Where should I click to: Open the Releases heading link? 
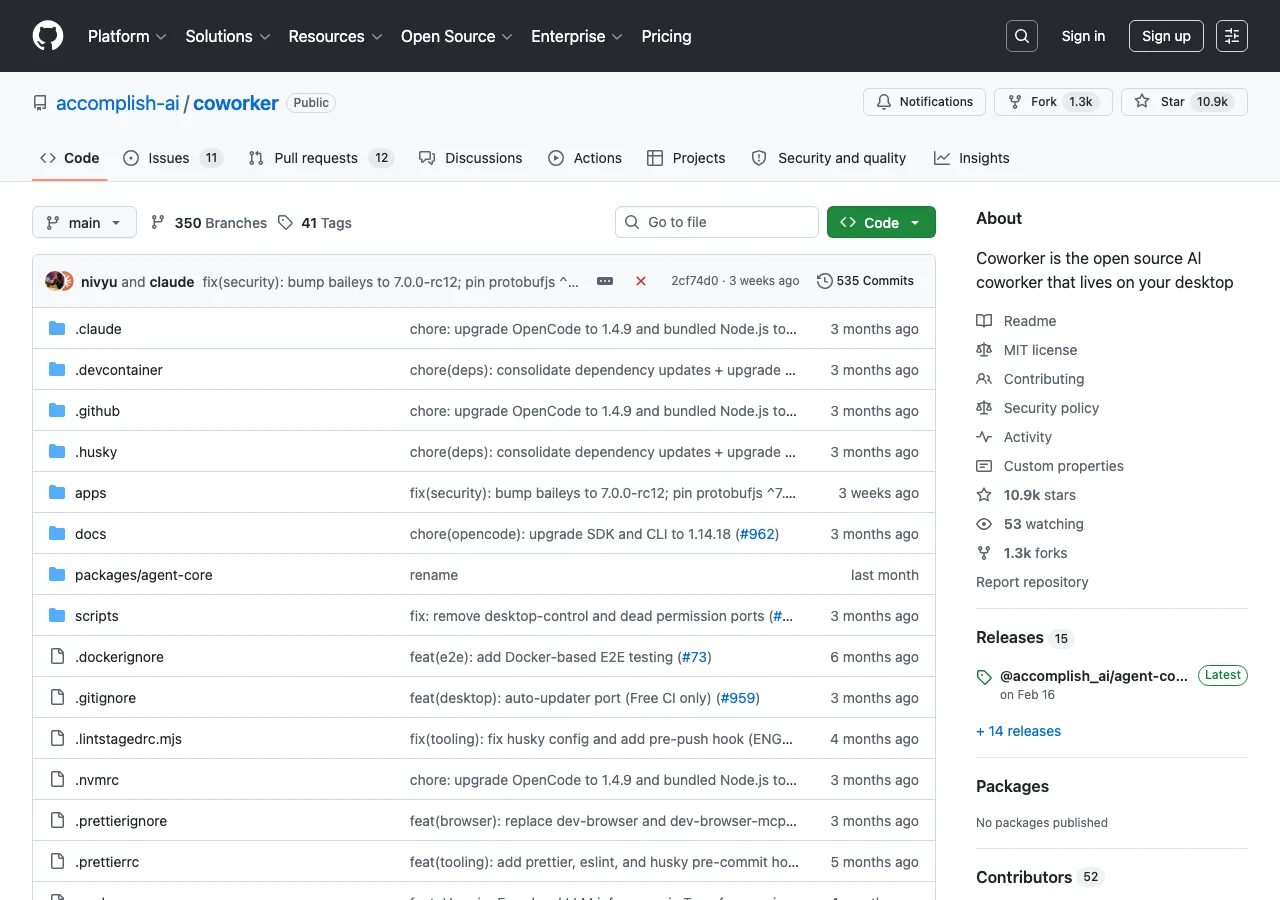tap(1024, 638)
